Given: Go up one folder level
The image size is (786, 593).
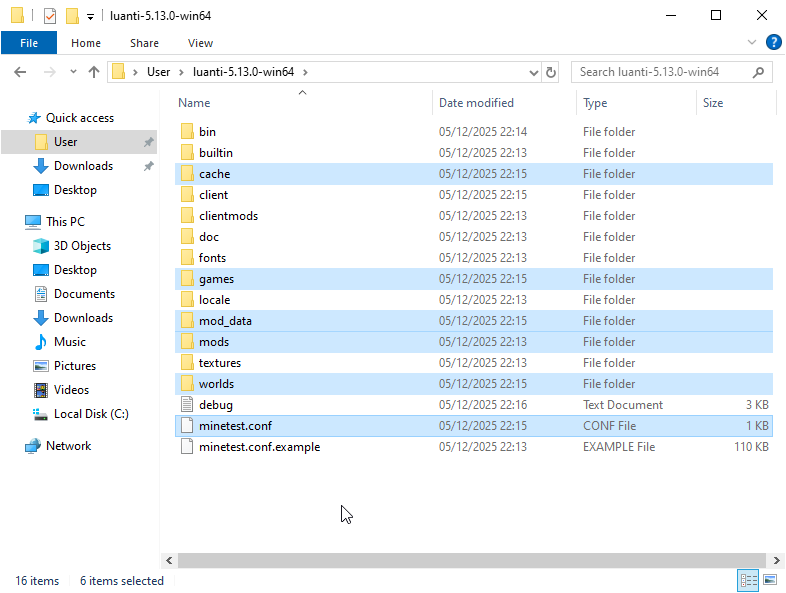Looking at the screenshot, I should (x=94, y=72).
